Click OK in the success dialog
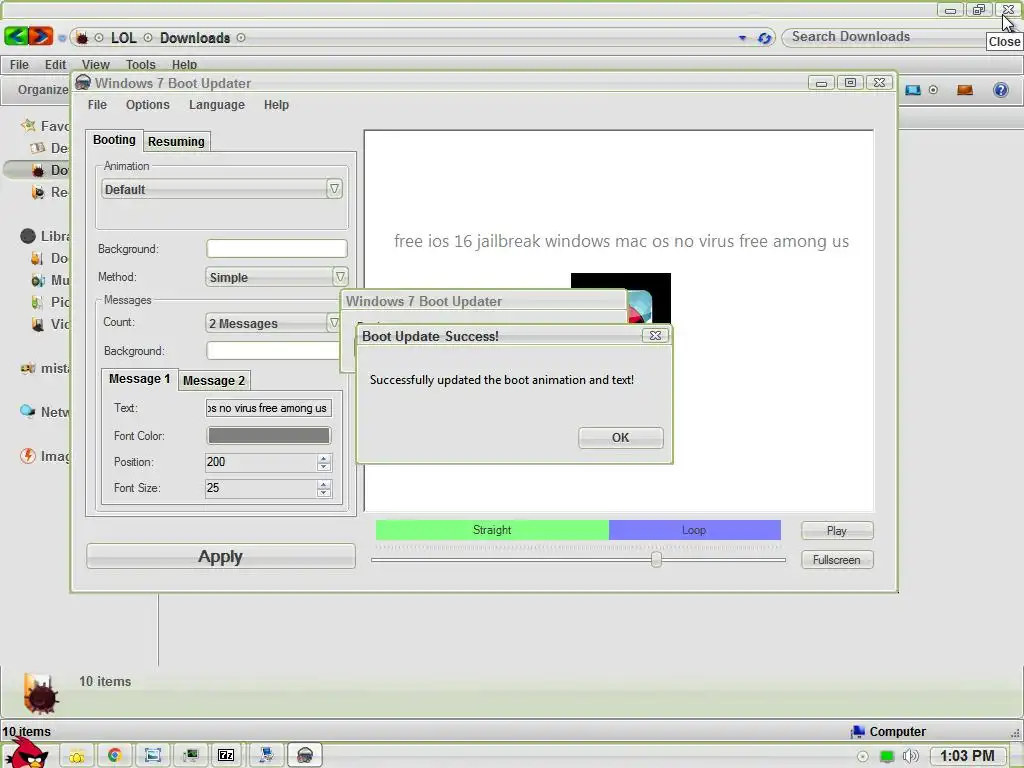The width and height of the screenshot is (1024, 768). point(620,438)
